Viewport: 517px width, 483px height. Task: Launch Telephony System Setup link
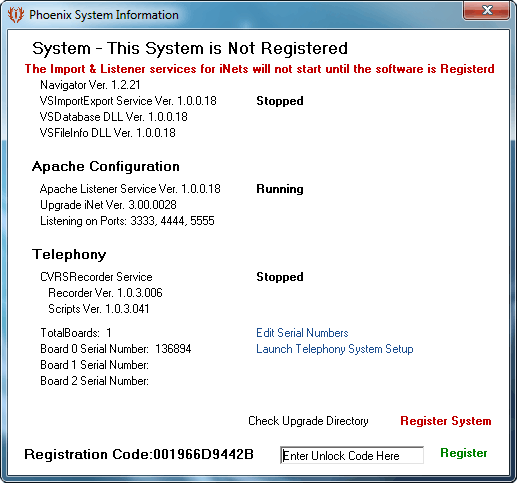[335, 349]
